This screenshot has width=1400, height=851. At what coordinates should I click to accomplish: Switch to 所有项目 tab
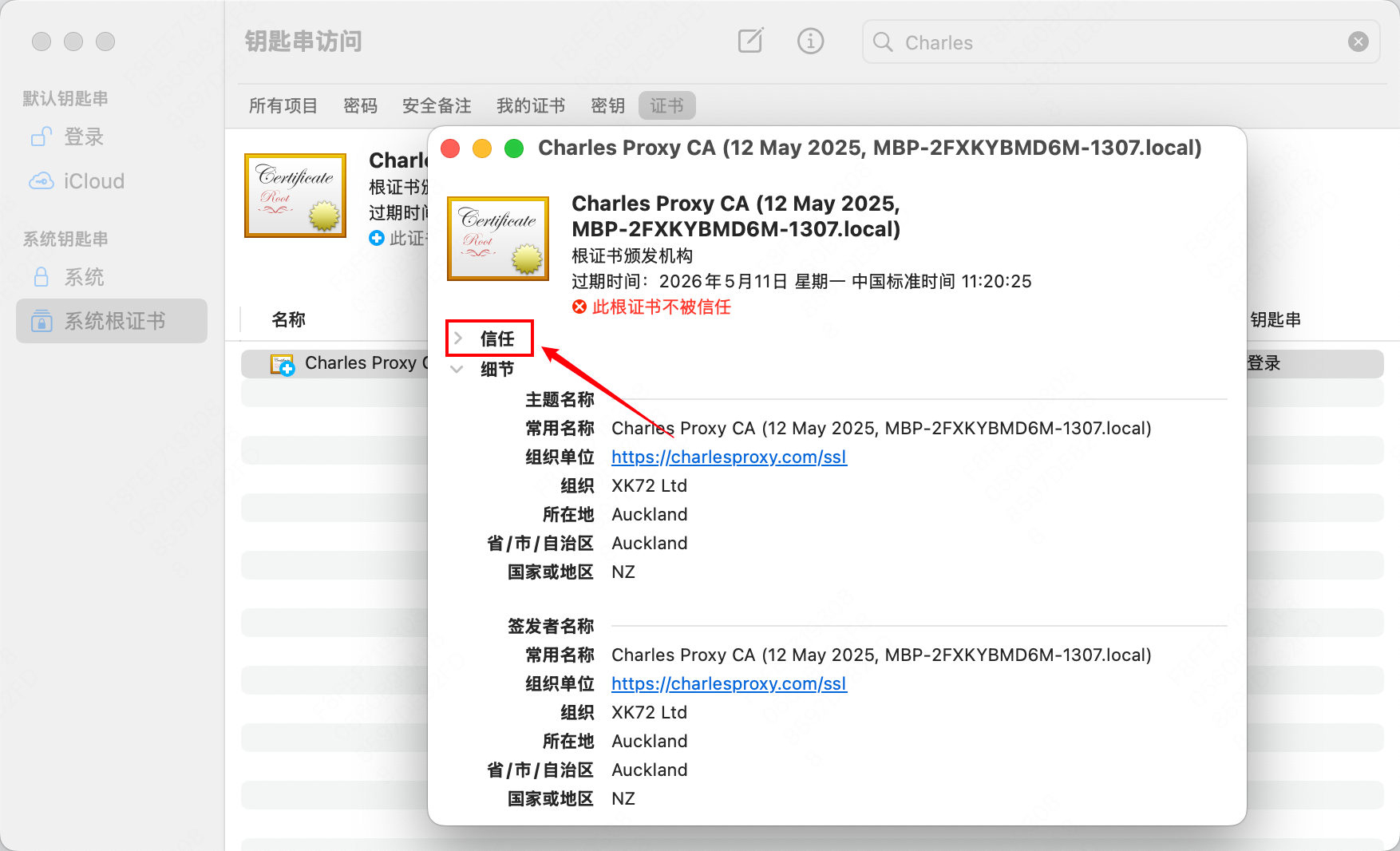(x=283, y=105)
